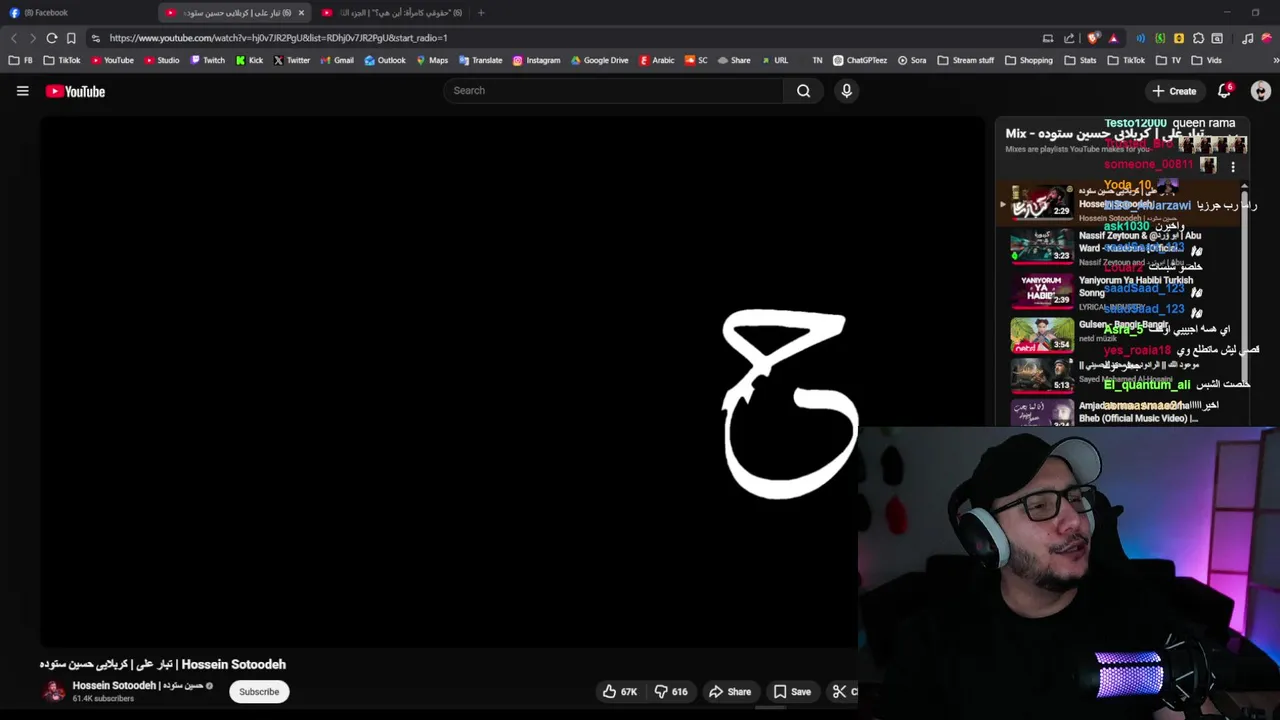Switch to the third YouTube browser tab
Viewport: 1280px width, 720px height.
pyautogui.click(x=392, y=13)
